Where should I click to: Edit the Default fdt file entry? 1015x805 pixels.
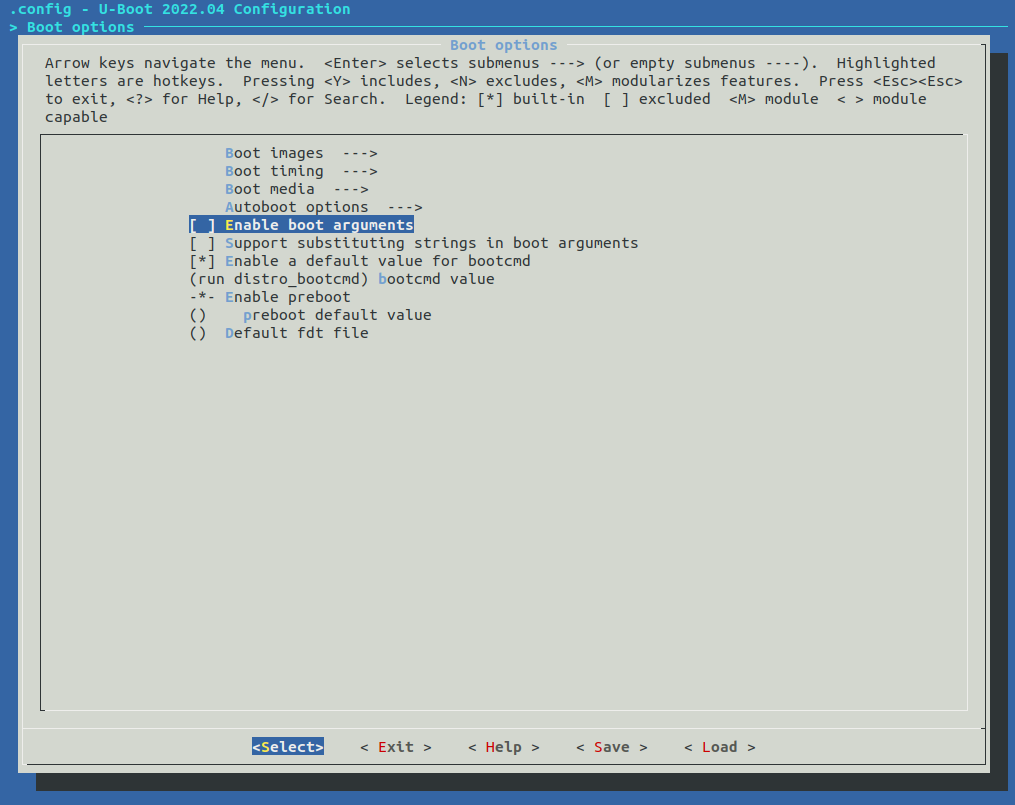click(279, 333)
